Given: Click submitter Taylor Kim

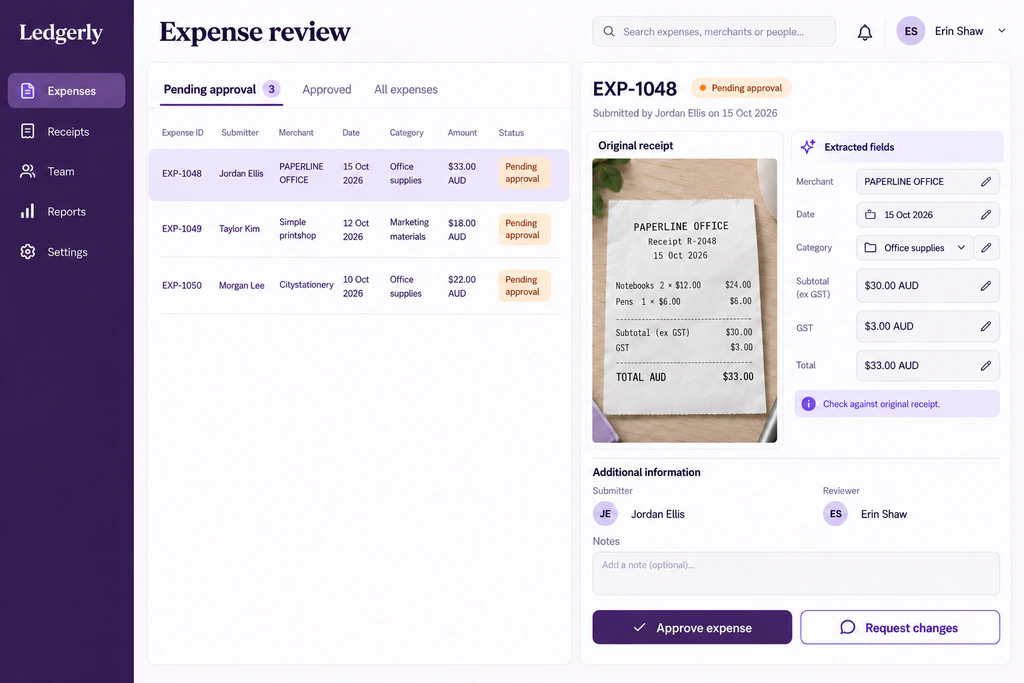Looking at the screenshot, I should pos(239,229).
